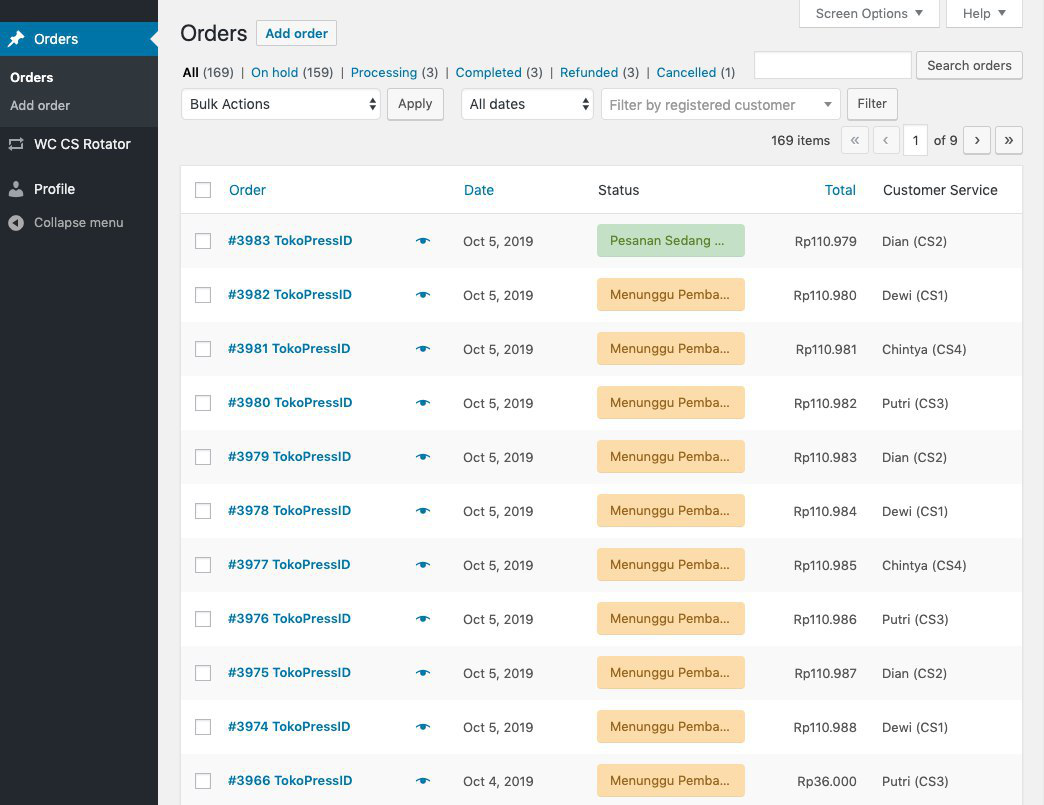The height and width of the screenshot is (805, 1044).
Task: Preview order #3977 with eye icon
Action: [423, 565]
